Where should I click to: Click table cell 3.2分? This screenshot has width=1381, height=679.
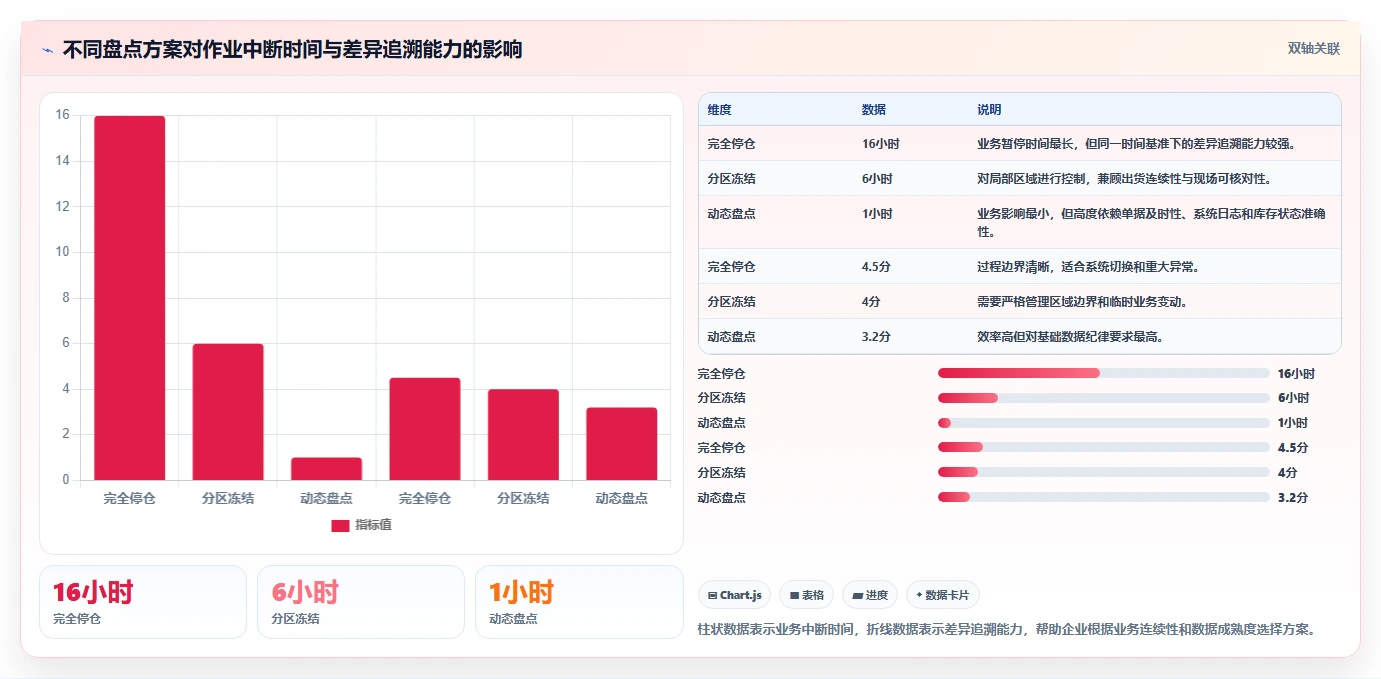pyautogui.click(x=877, y=337)
